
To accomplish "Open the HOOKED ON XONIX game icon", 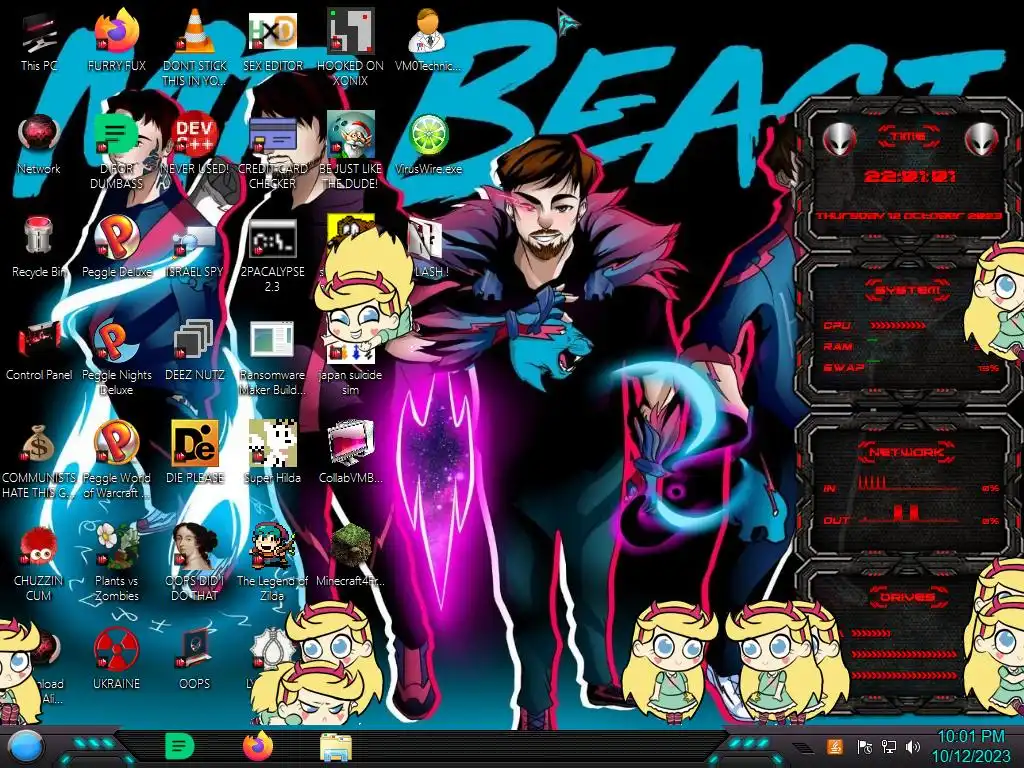I will coord(351,47).
